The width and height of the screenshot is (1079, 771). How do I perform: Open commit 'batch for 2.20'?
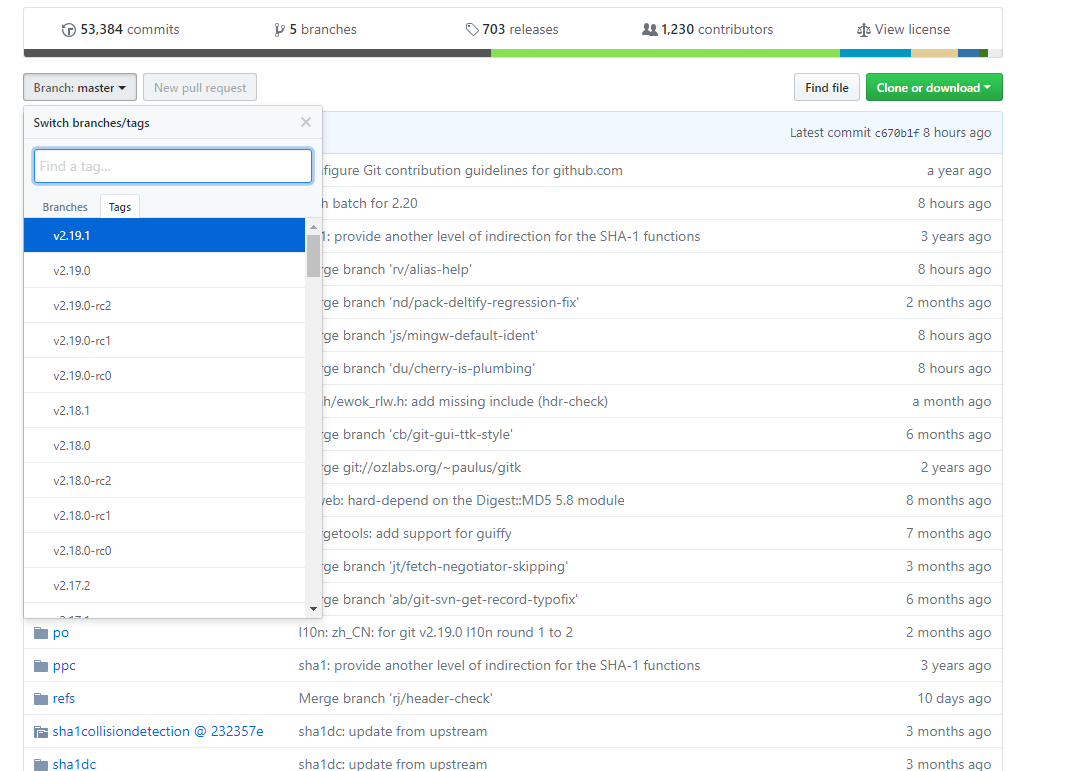coord(370,204)
